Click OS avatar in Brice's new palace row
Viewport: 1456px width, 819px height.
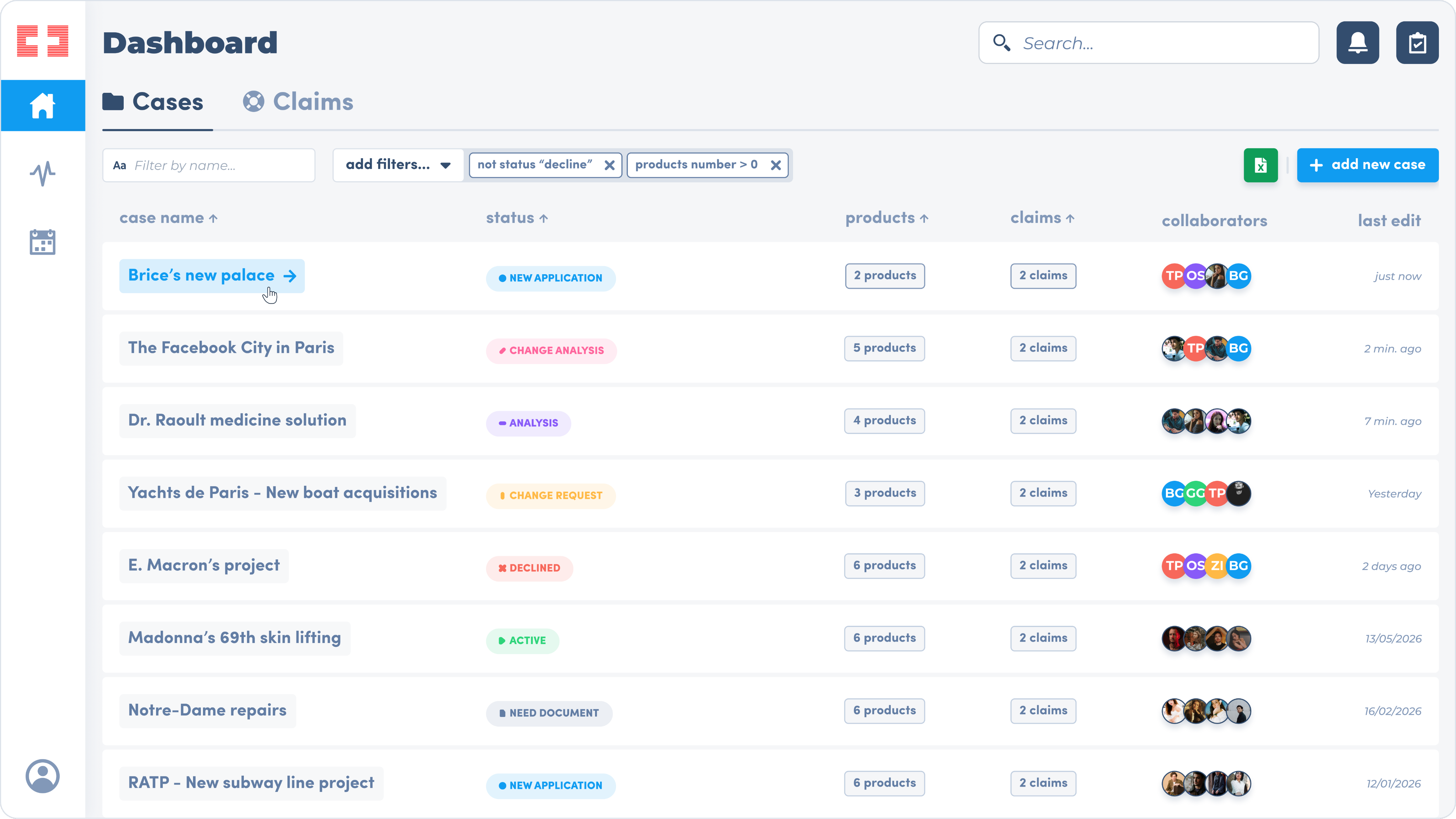1195,276
